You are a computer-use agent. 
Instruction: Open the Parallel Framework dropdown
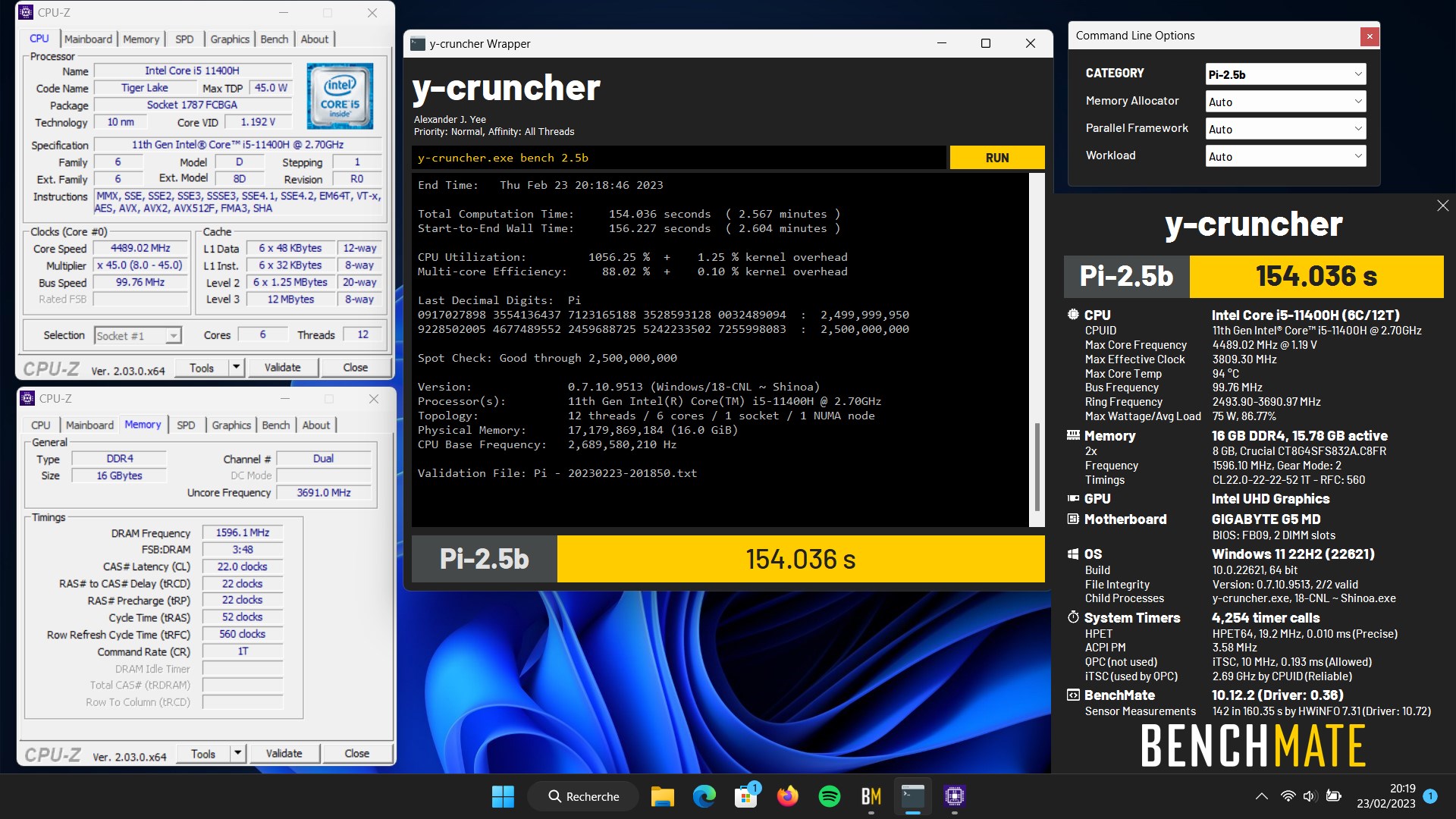click(1285, 129)
